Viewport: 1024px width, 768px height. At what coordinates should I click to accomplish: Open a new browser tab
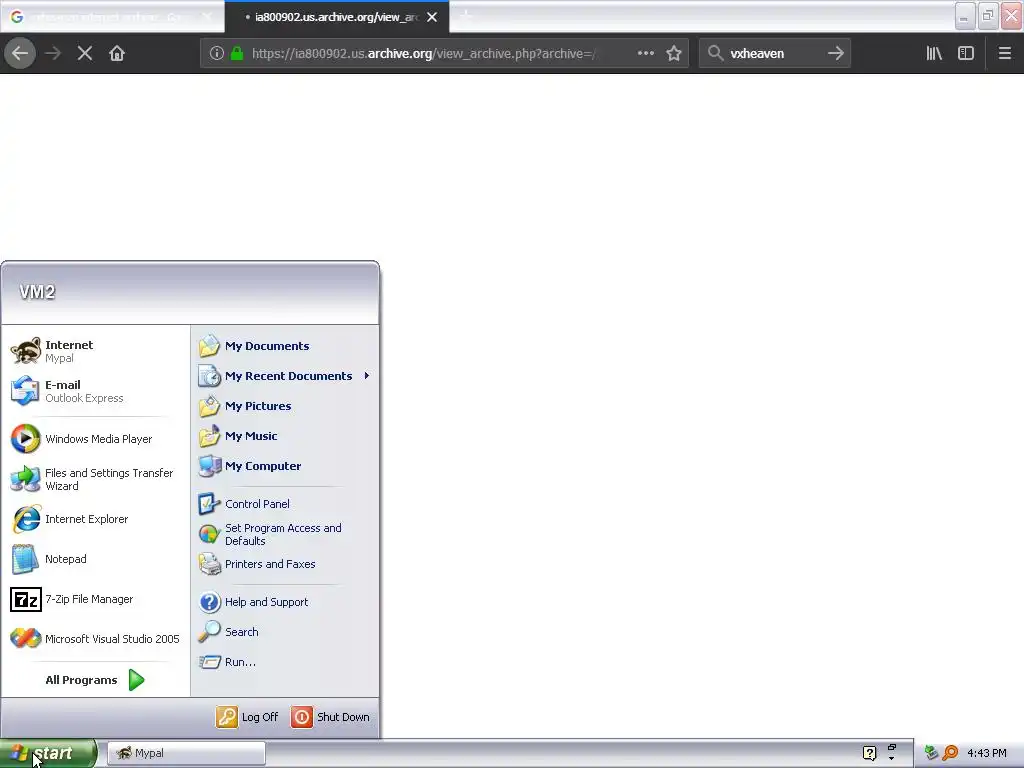tap(465, 16)
